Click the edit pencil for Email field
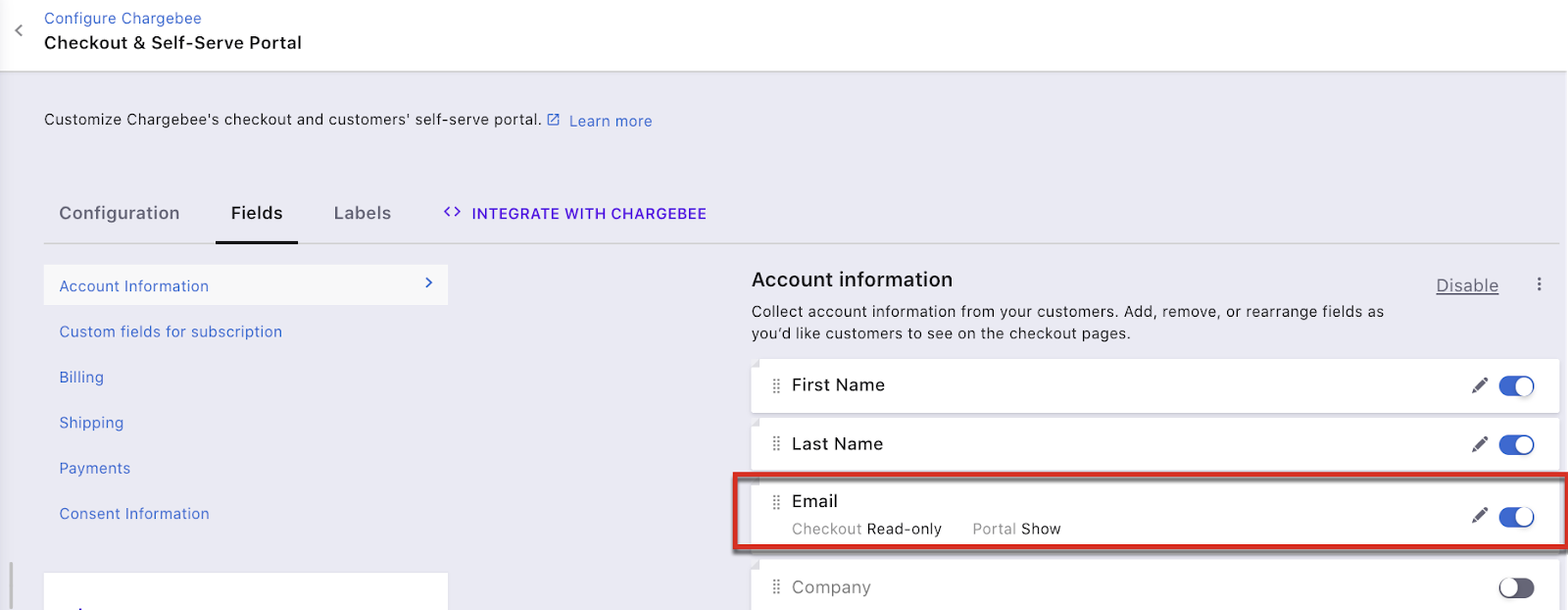Screen dimensions: 1568x610 1479,516
